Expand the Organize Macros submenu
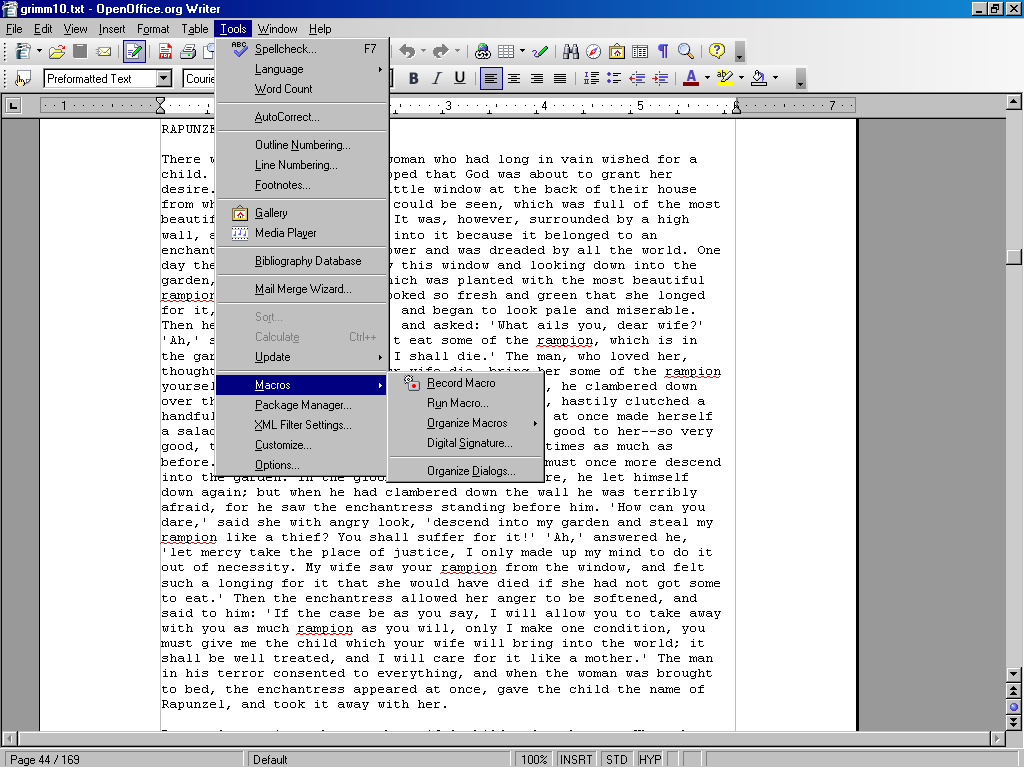 [x=466, y=423]
